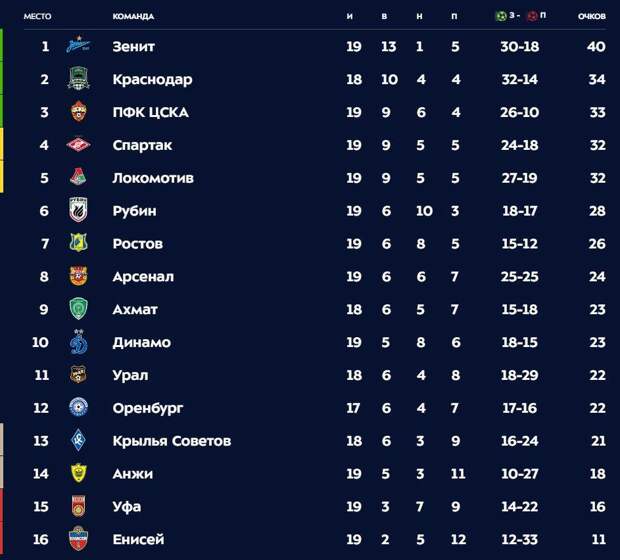The width and height of the screenshot is (620, 560).
Task: Click the Krylia Sovetov logo
Action: click(78, 440)
